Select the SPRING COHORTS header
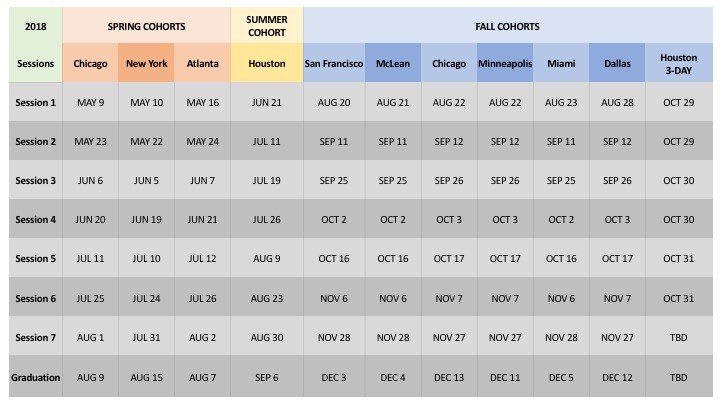 click(x=146, y=25)
